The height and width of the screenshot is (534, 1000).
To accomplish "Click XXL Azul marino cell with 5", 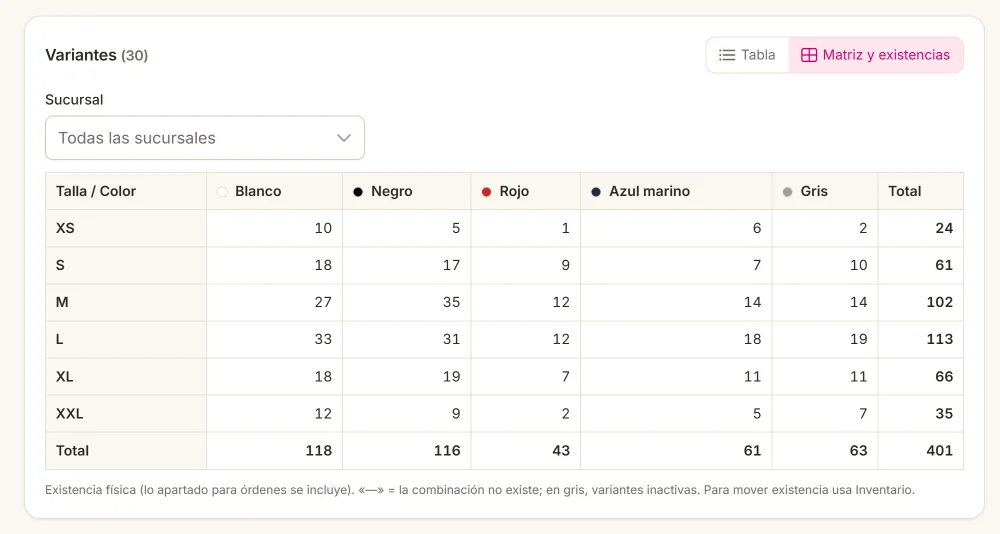I will click(x=676, y=413).
